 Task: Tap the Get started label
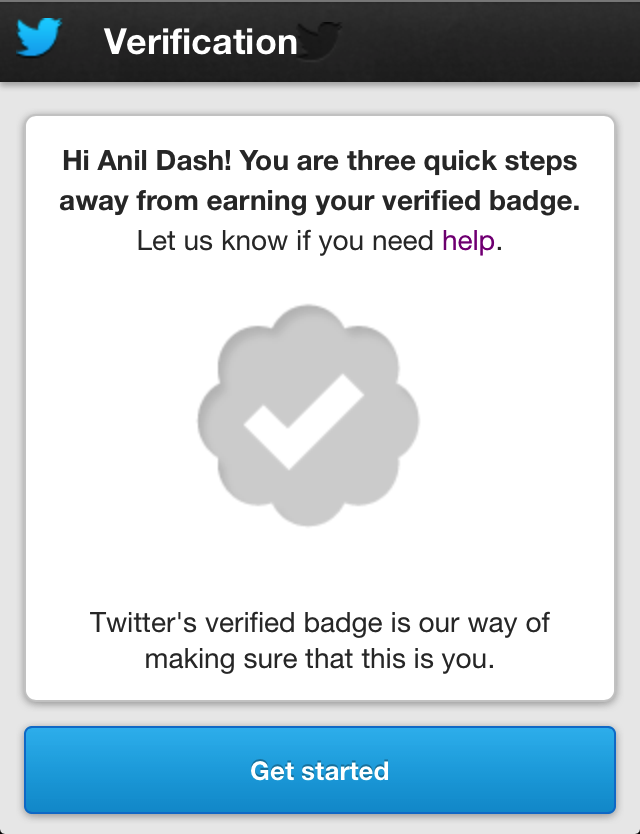click(320, 771)
